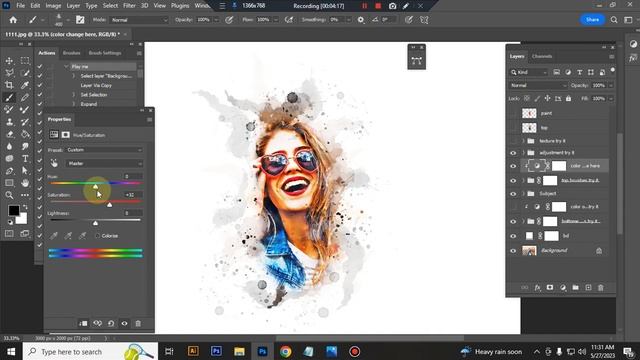The width and height of the screenshot is (640, 360).
Task: Hide the background layer
Action: (x=513, y=251)
